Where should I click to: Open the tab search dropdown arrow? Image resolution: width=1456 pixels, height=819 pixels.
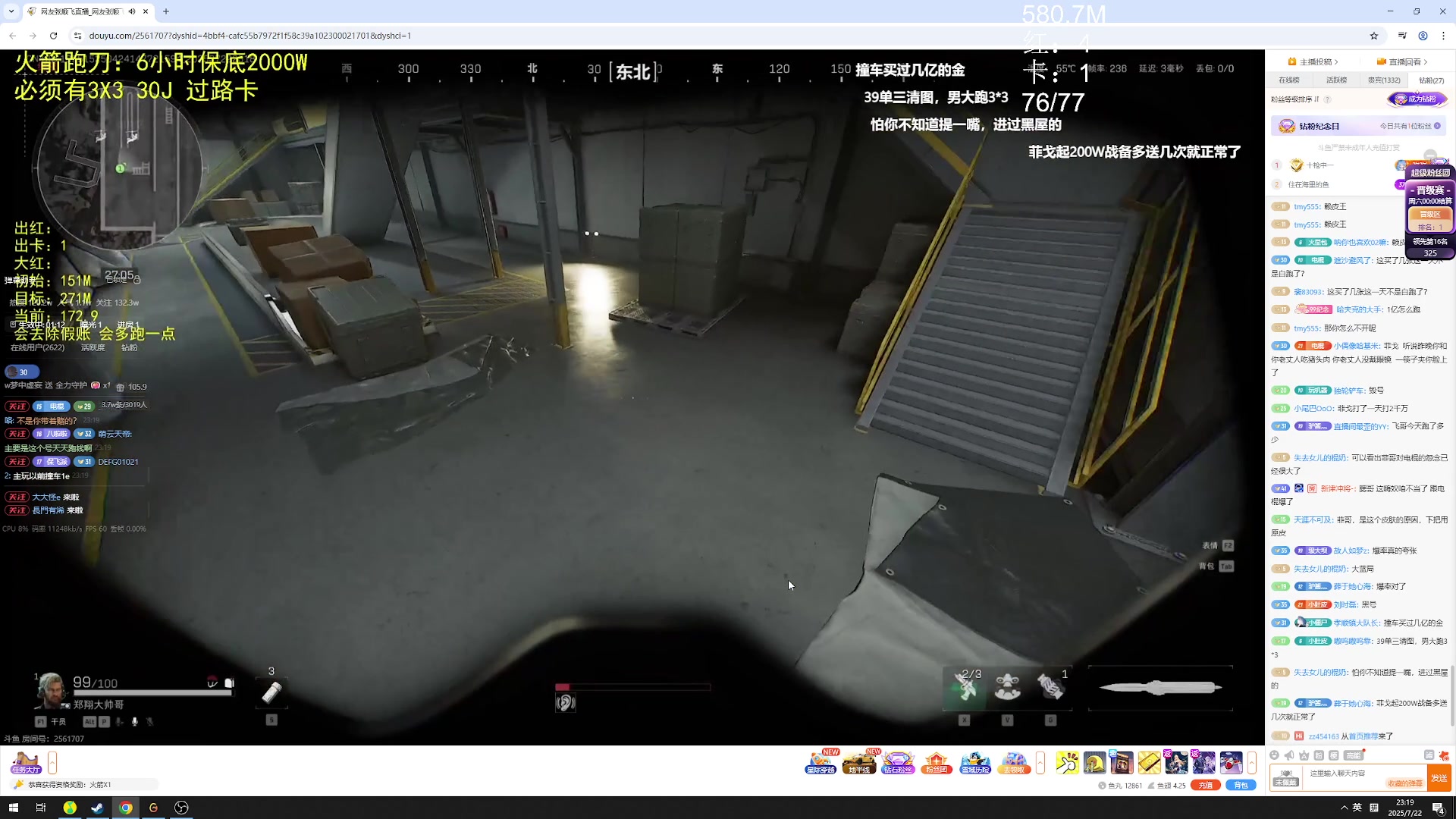(x=11, y=11)
